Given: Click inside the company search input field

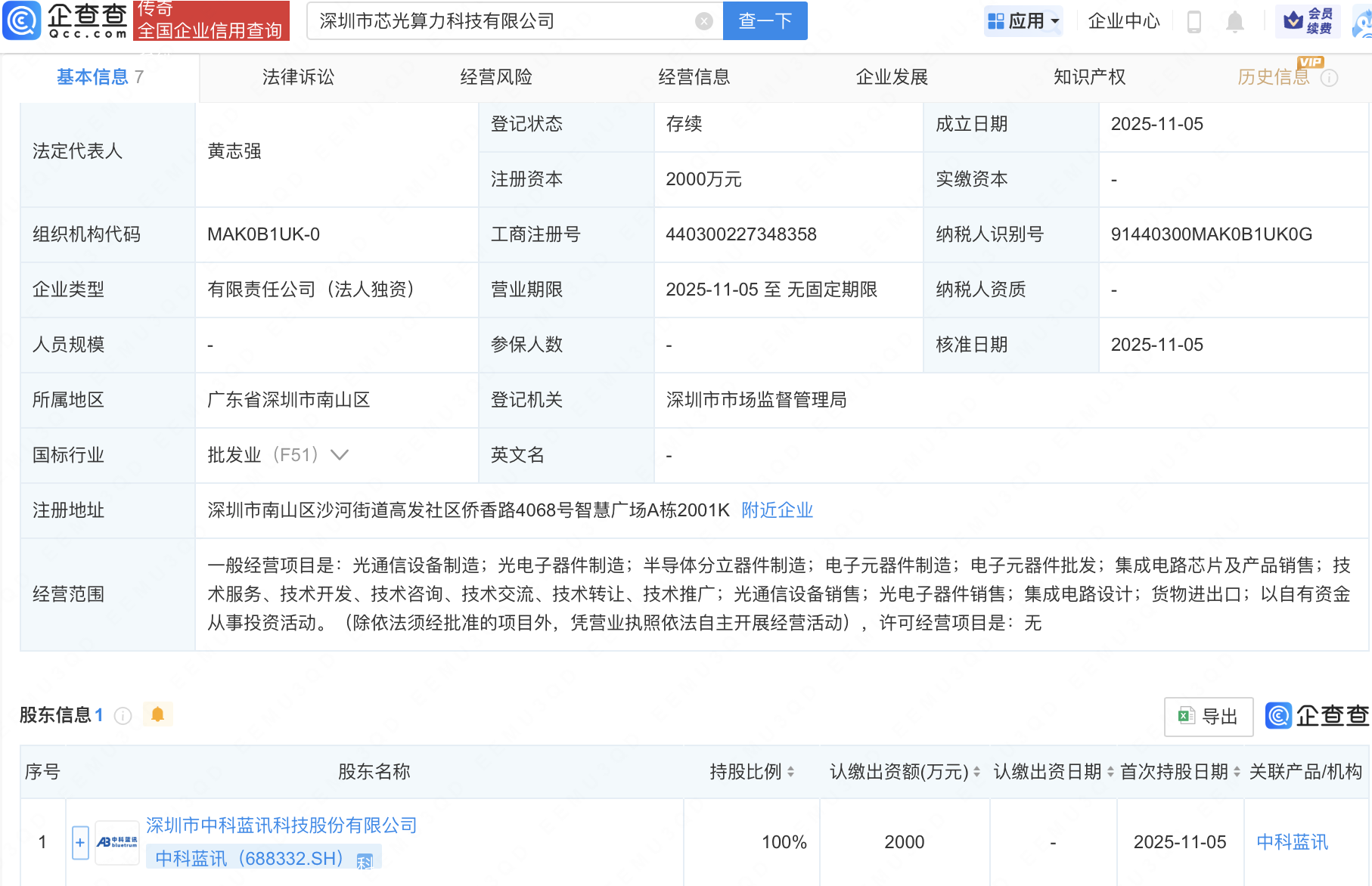Looking at the screenshot, I should coord(492,21).
